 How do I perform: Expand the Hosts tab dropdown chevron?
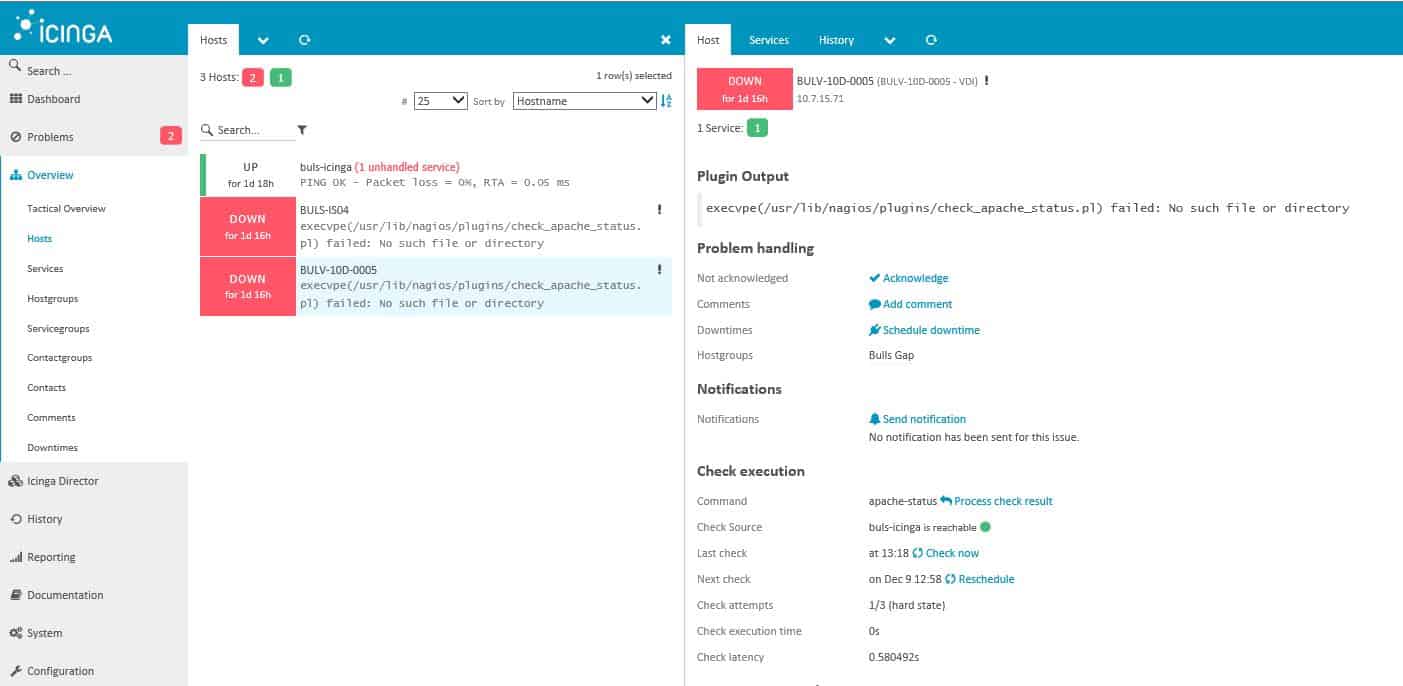(263, 40)
